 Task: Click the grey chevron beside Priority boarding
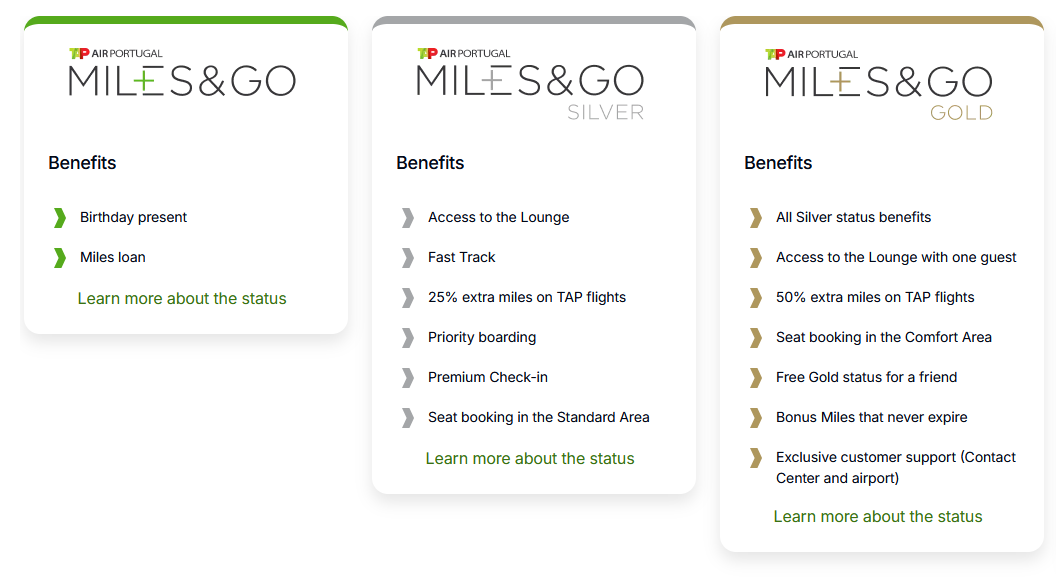click(408, 337)
